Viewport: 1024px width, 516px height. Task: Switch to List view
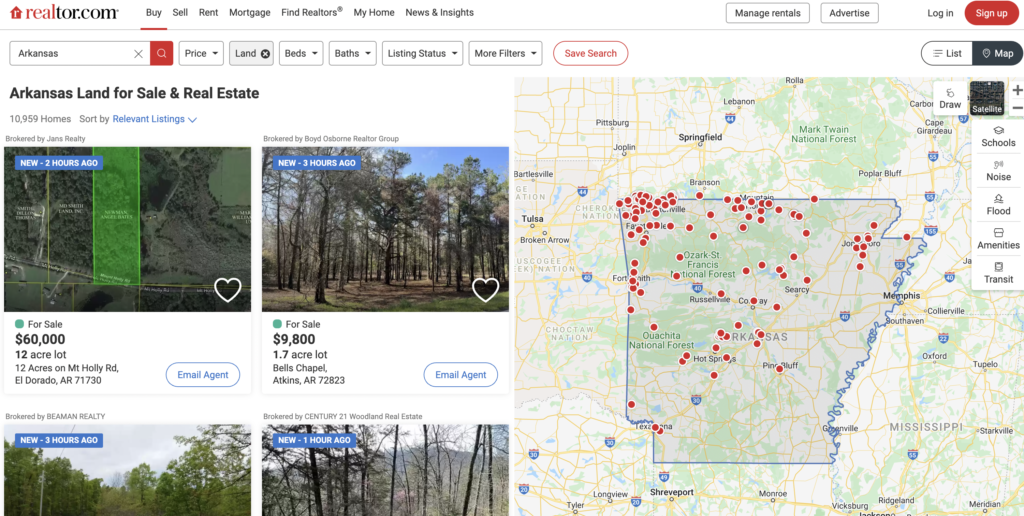point(947,54)
